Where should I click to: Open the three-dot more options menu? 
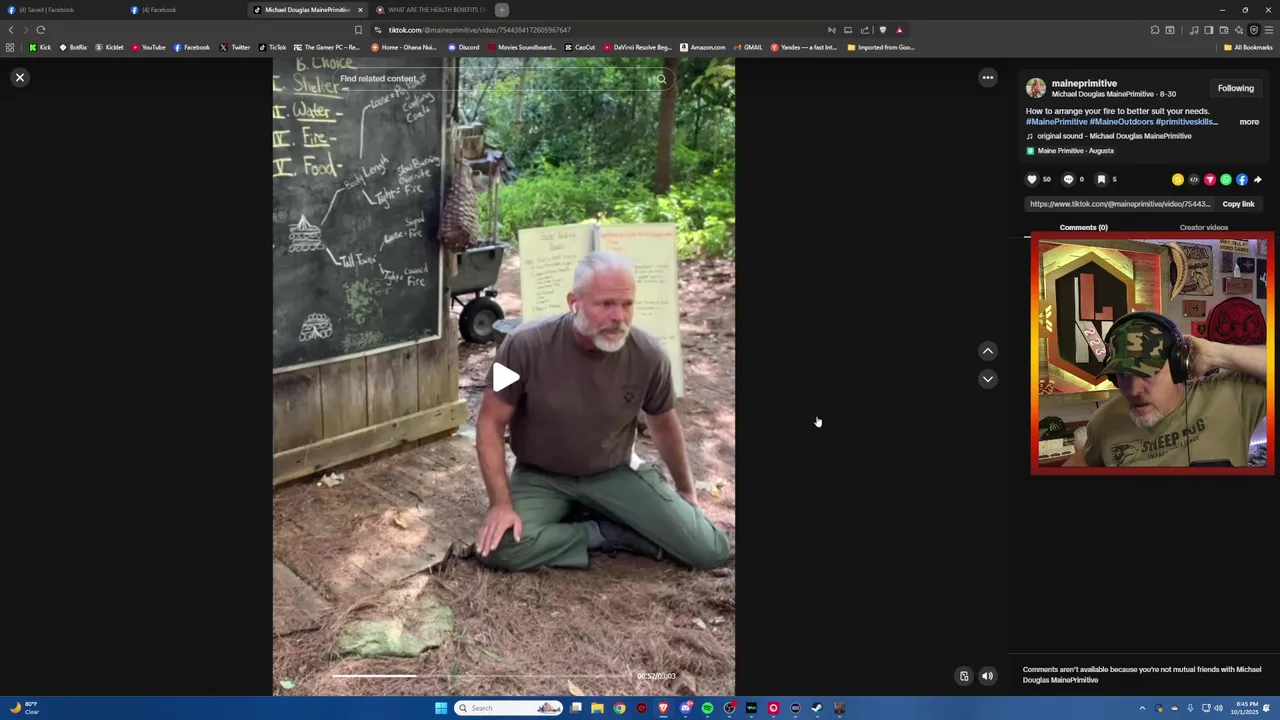pos(987,77)
